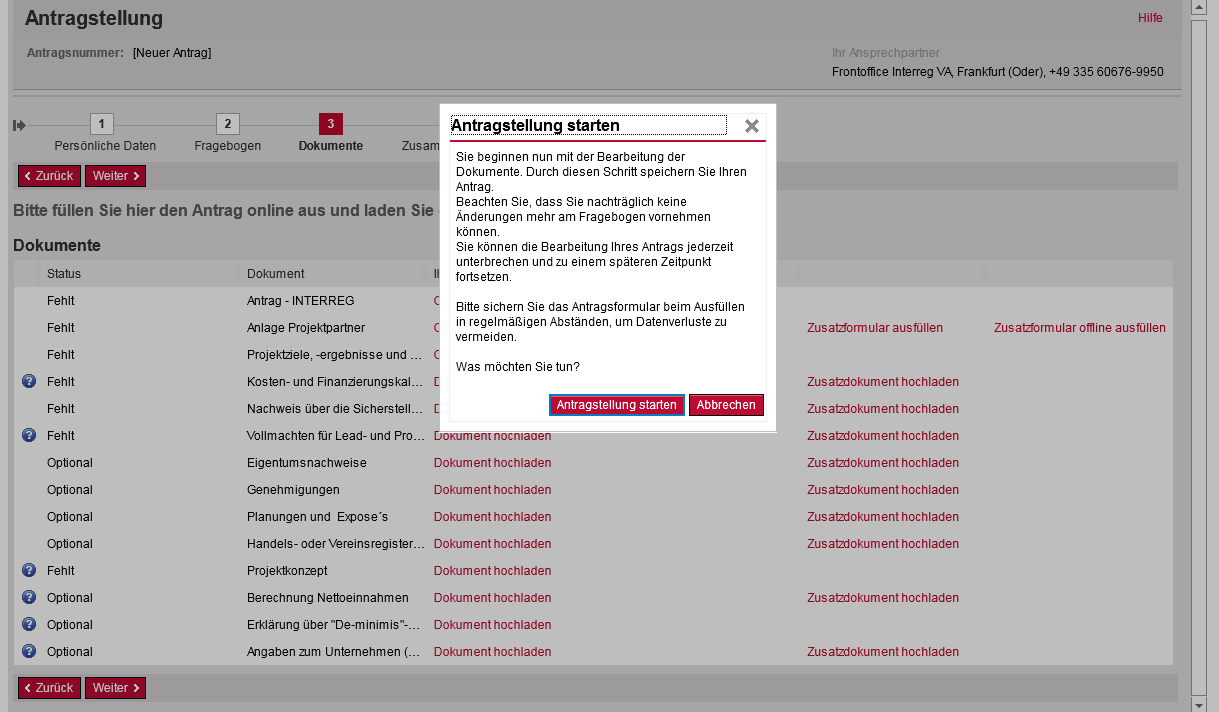
Task: Click the page scrollbar up arrow
Action: (x=1200, y=7)
